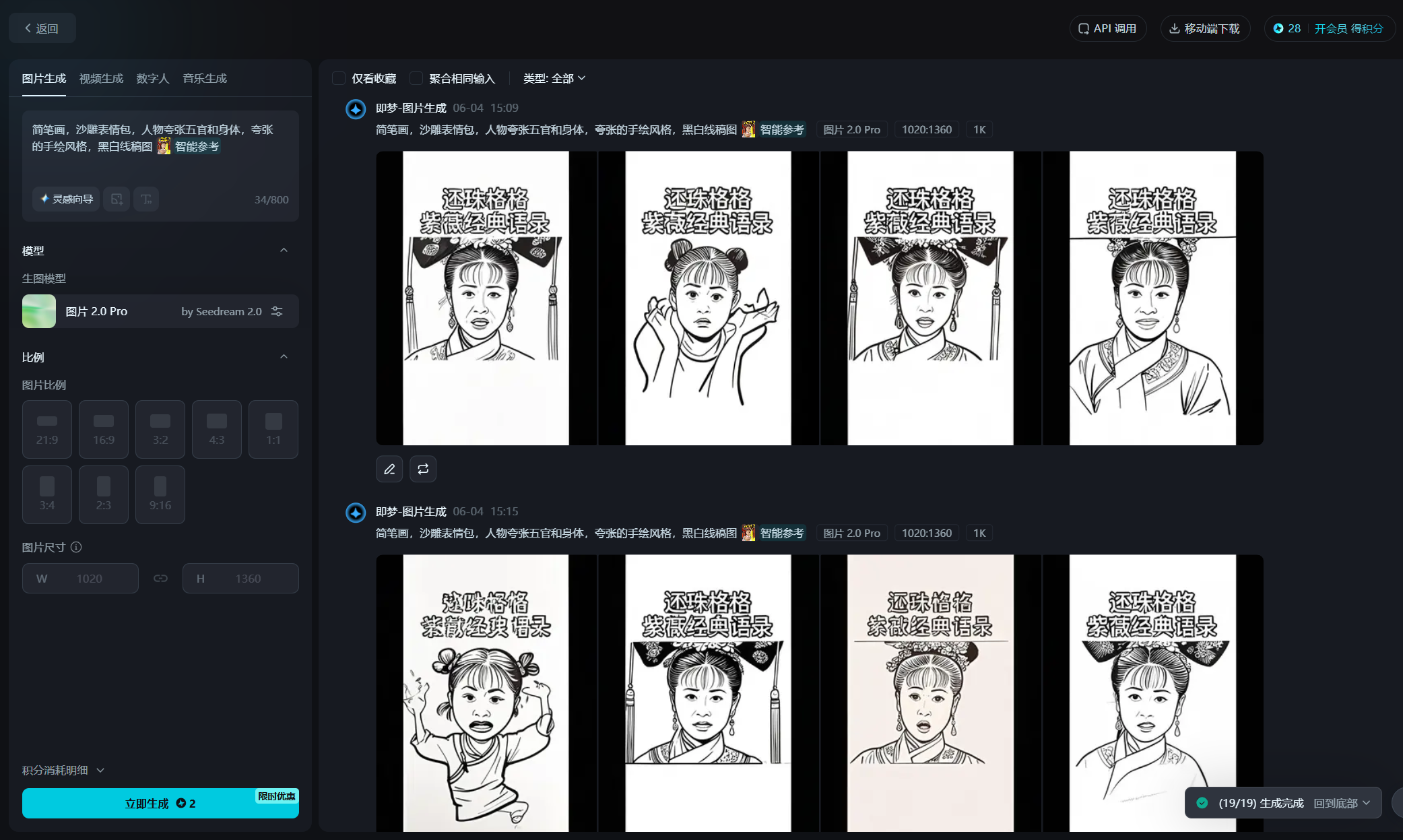Open the 移动端下载 download option

[1205, 28]
